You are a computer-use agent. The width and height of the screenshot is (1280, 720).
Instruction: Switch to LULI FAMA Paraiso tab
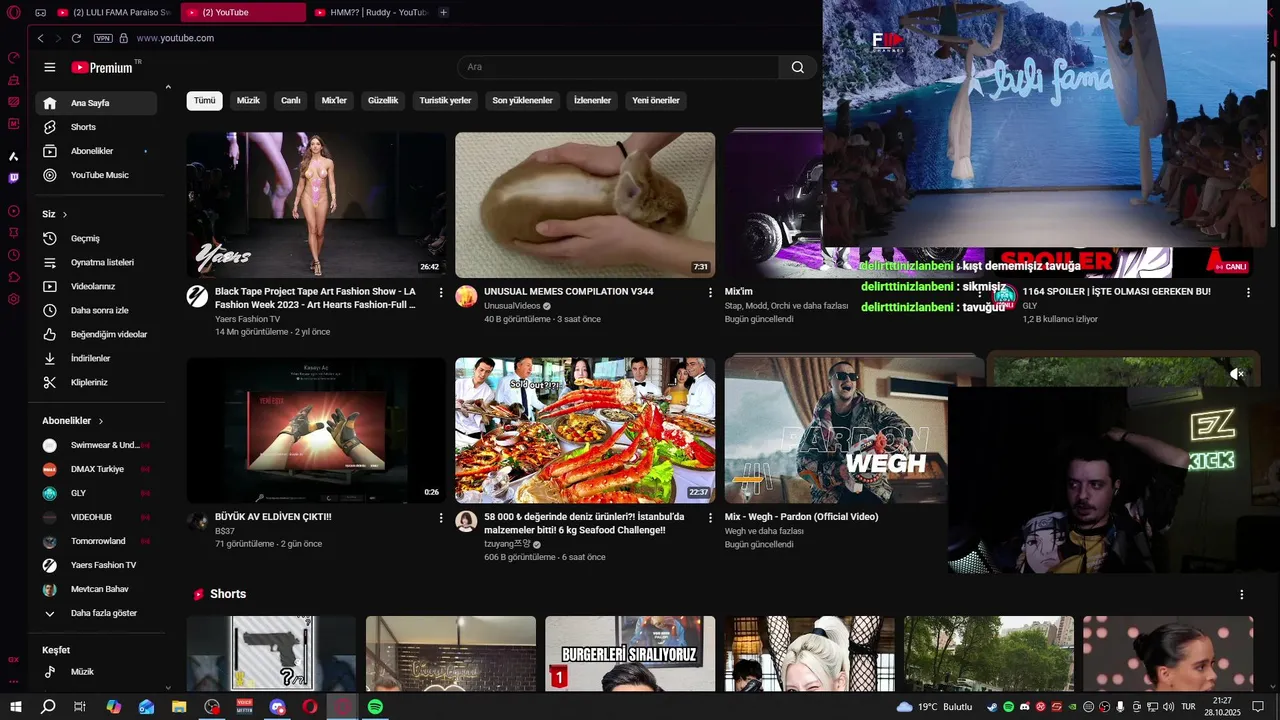(x=115, y=12)
